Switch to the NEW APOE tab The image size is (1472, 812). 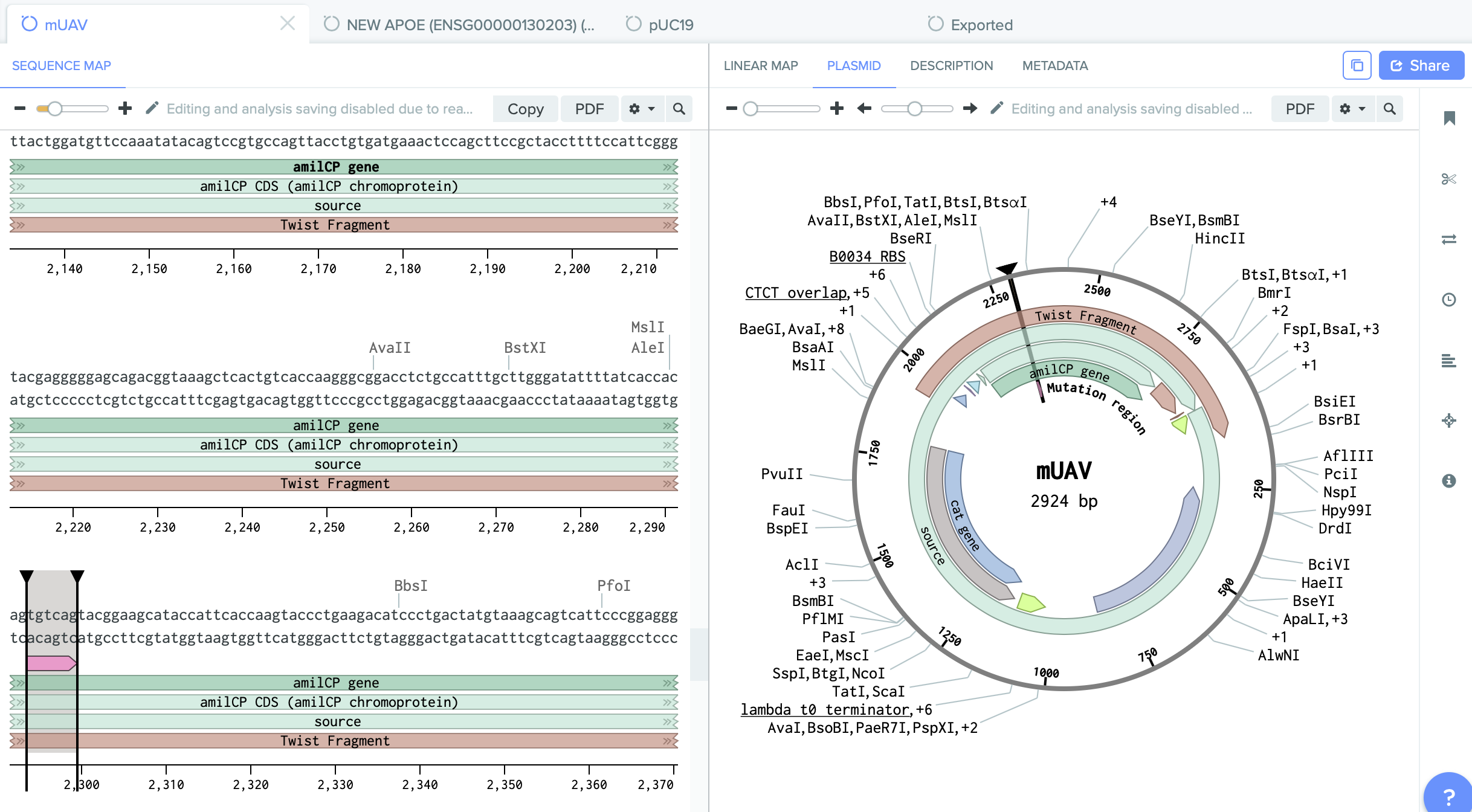pyautogui.click(x=460, y=25)
